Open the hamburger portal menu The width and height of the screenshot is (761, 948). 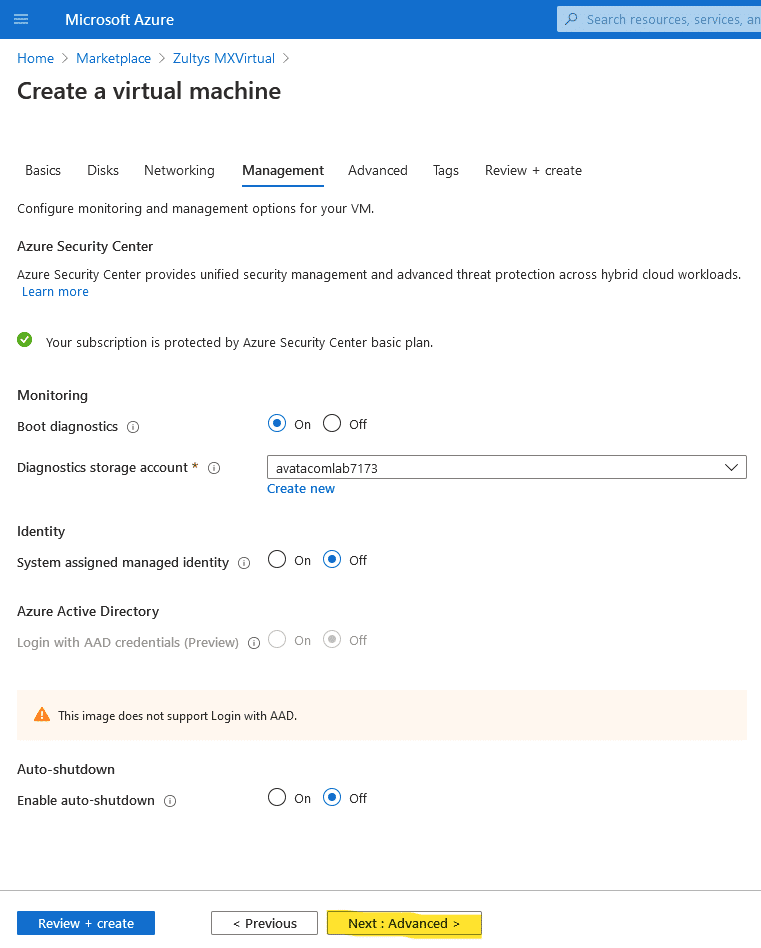pyautogui.click(x=21, y=19)
